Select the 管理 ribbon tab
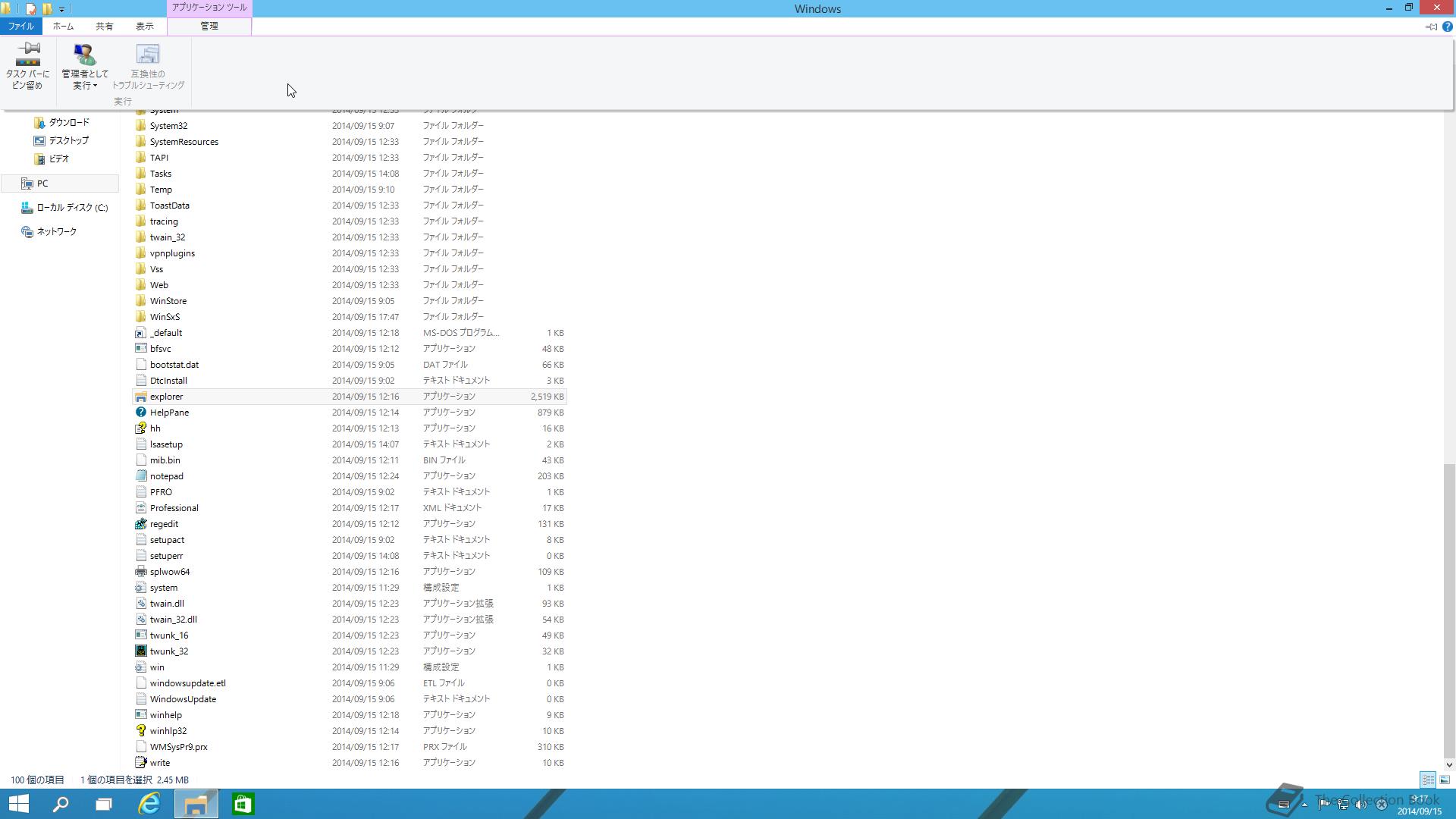 coord(209,26)
